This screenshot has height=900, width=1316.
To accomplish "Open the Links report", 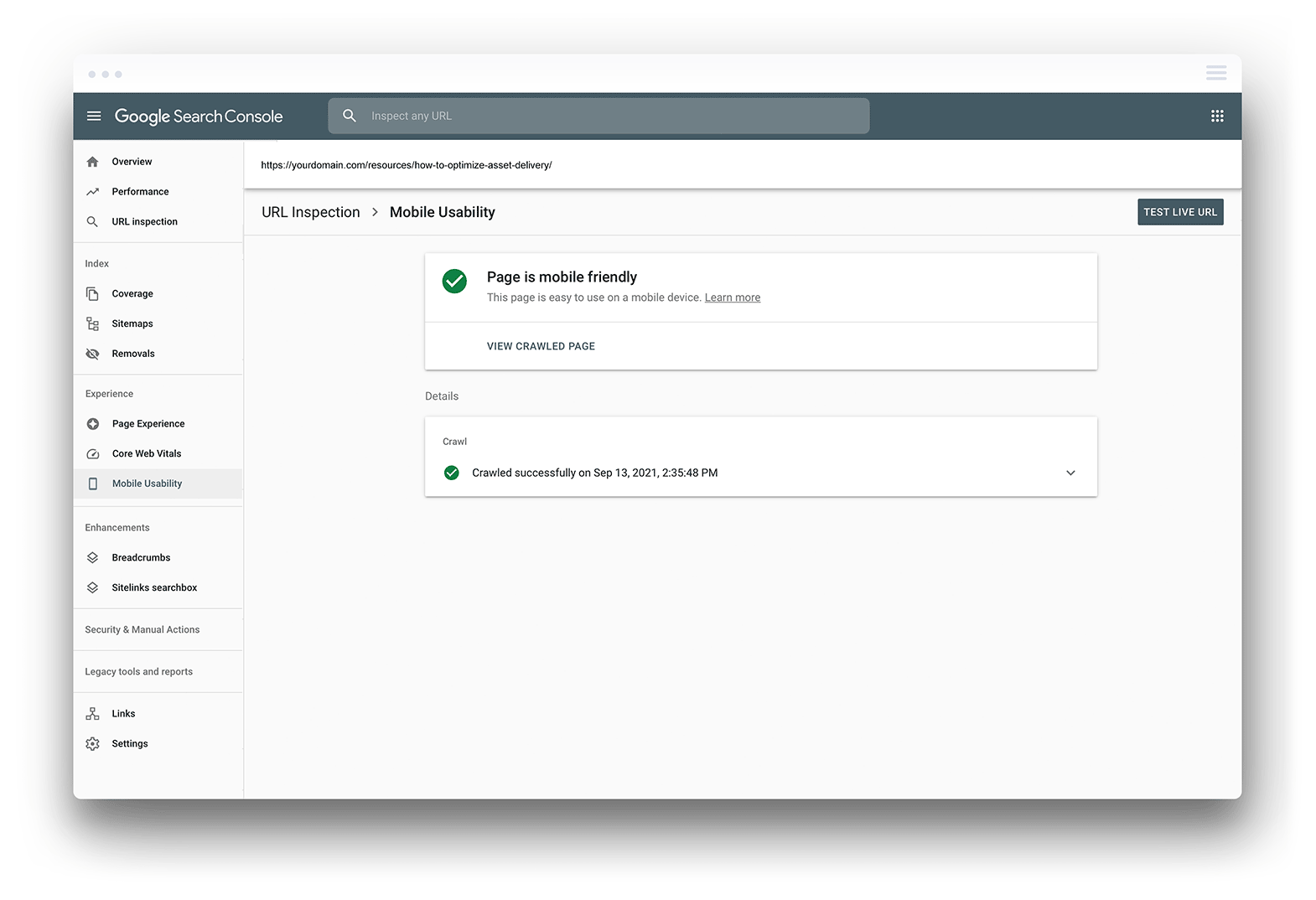I will [158, 714].
